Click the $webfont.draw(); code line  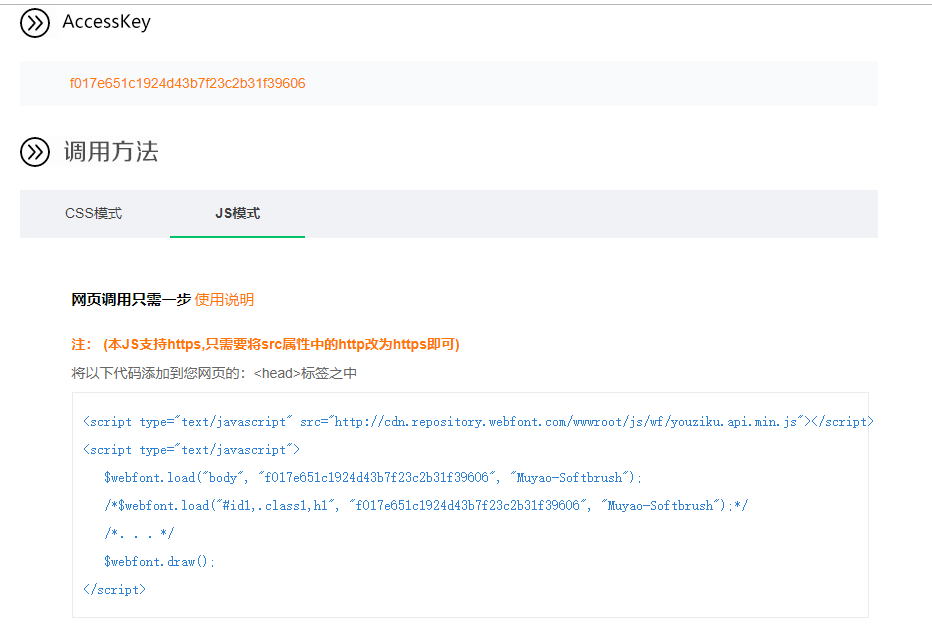159,562
